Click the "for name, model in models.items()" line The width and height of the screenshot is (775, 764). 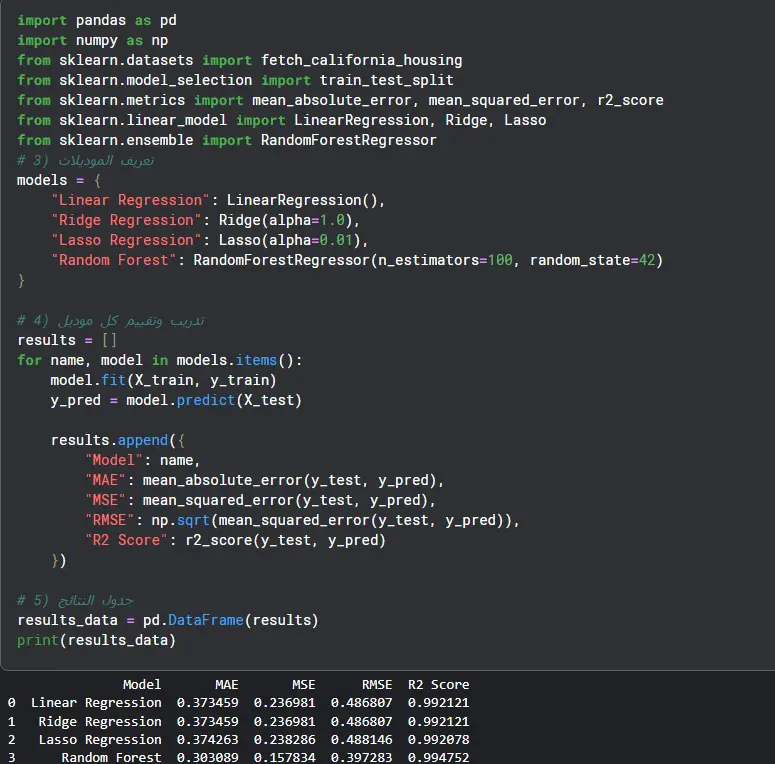[x=159, y=360]
